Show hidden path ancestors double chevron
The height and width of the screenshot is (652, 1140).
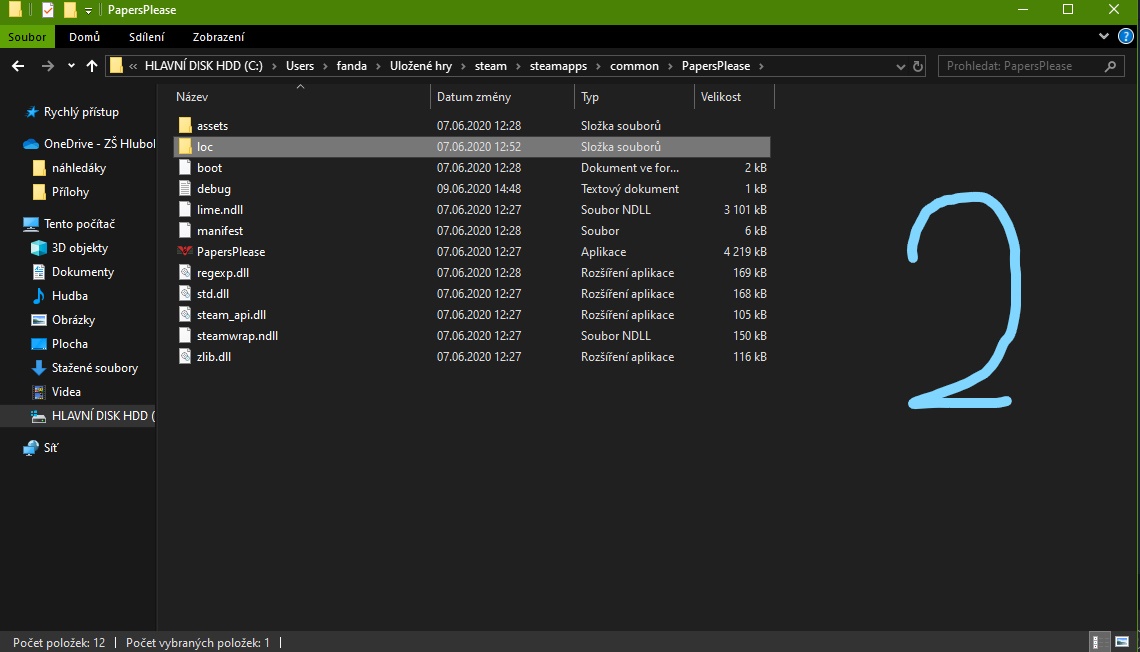pos(133,66)
